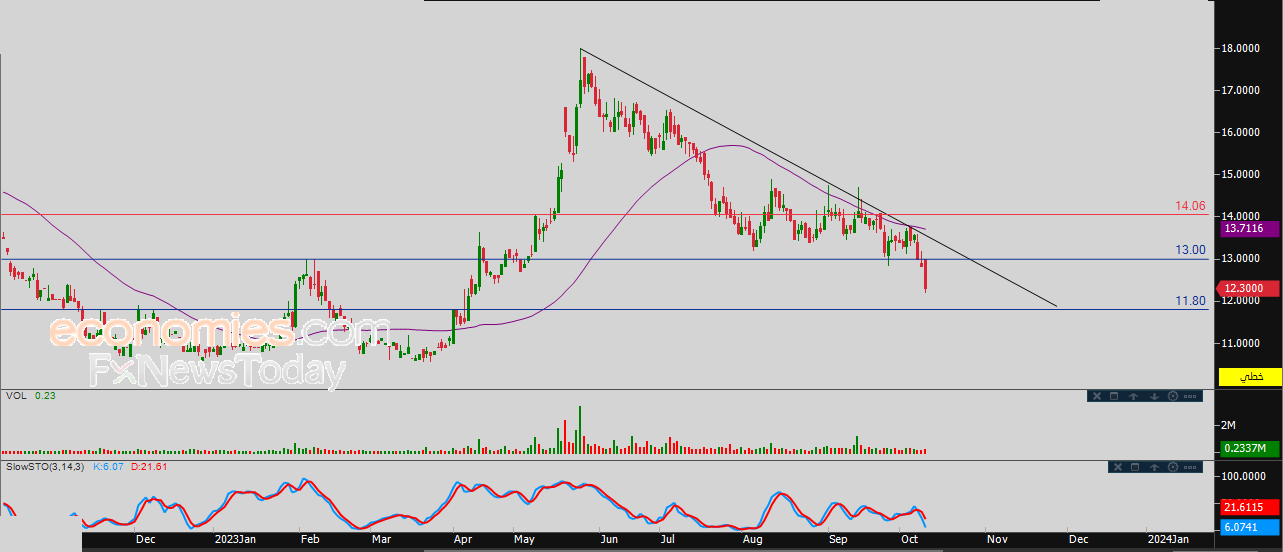Screen dimensions: 1283x552
Task: Click the green 0.2337M volume tag
Action: click(1250, 448)
